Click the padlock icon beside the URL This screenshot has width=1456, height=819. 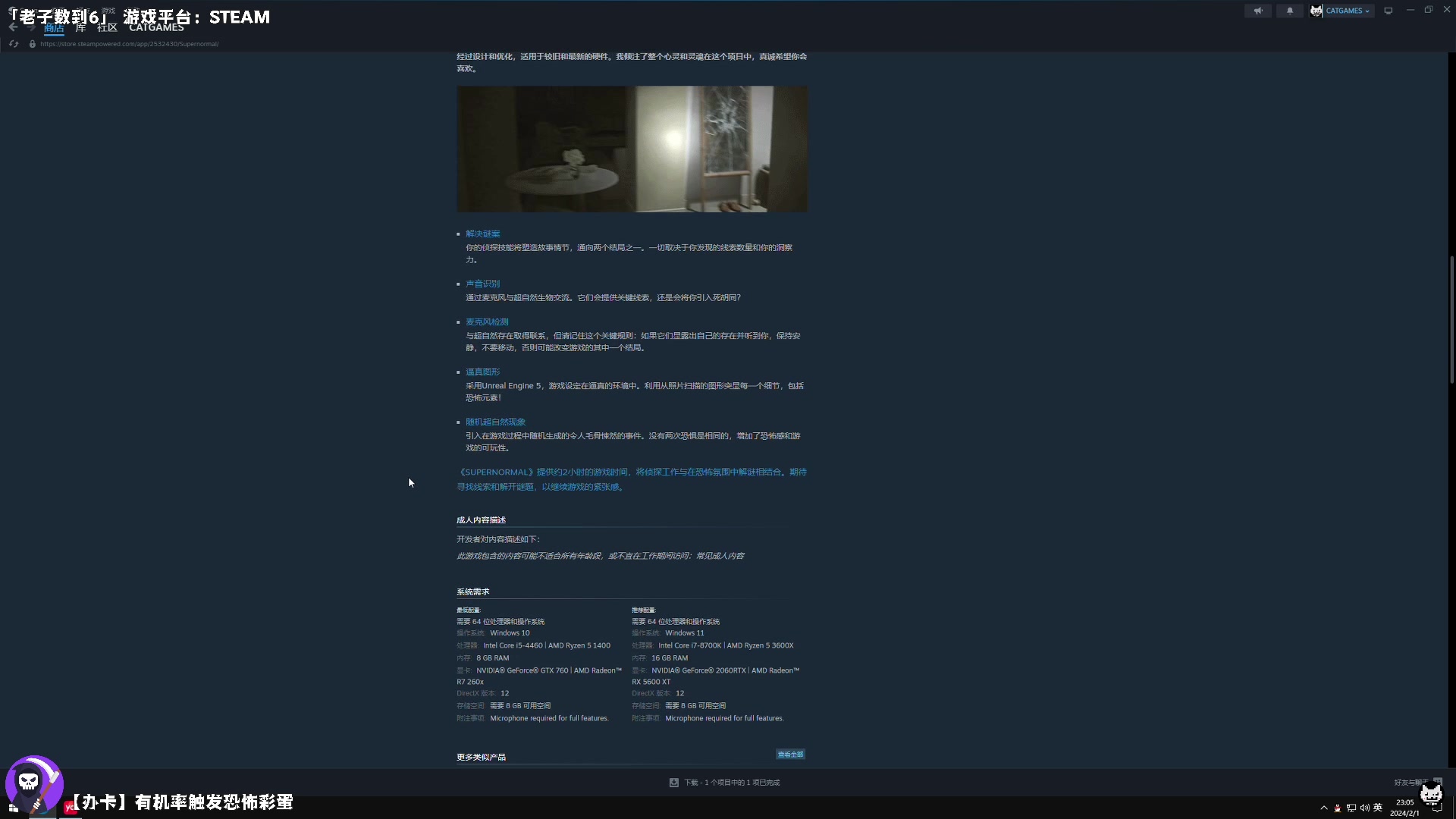coord(32,44)
